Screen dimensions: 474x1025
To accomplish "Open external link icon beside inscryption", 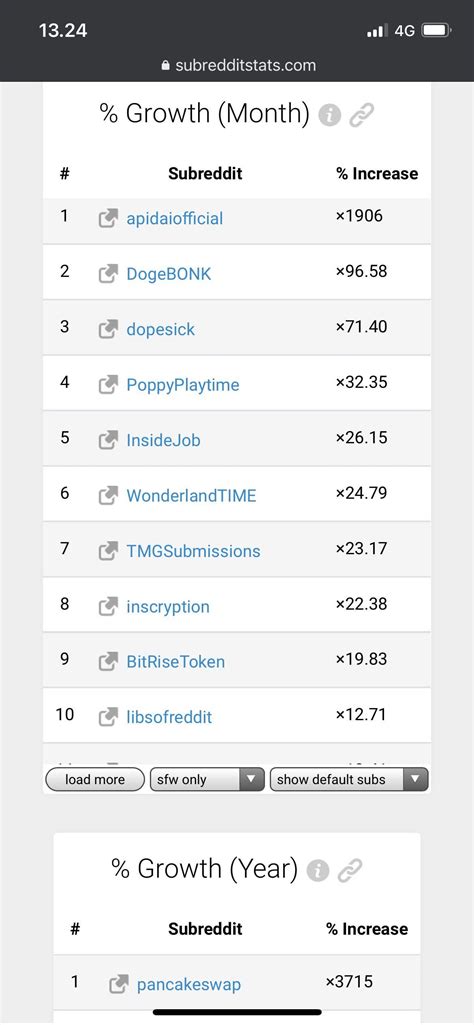I will pyautogui.click(x=108, y=606).
